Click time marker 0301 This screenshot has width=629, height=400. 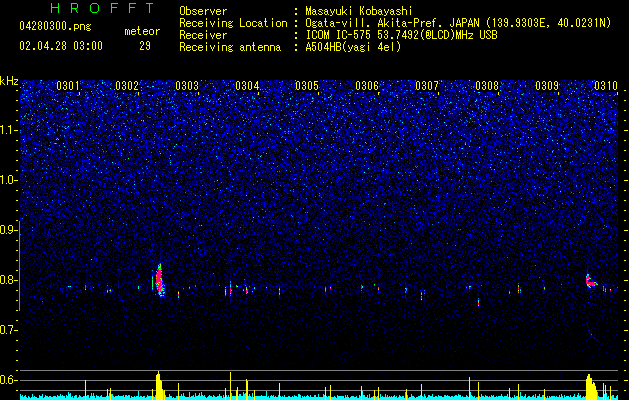(x=68, y=86)
